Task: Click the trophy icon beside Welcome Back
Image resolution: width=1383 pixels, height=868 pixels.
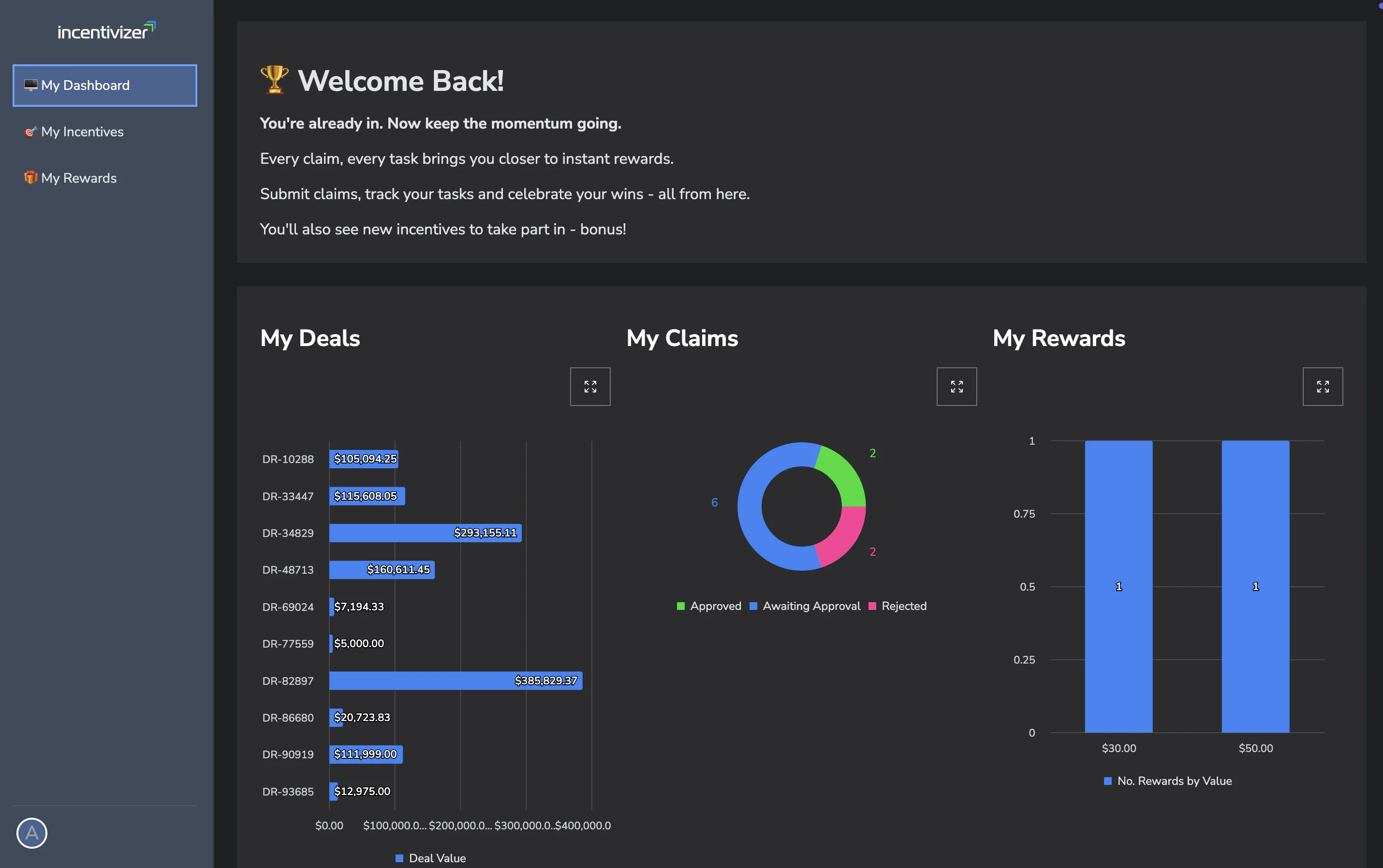Action: coord(275,80)
